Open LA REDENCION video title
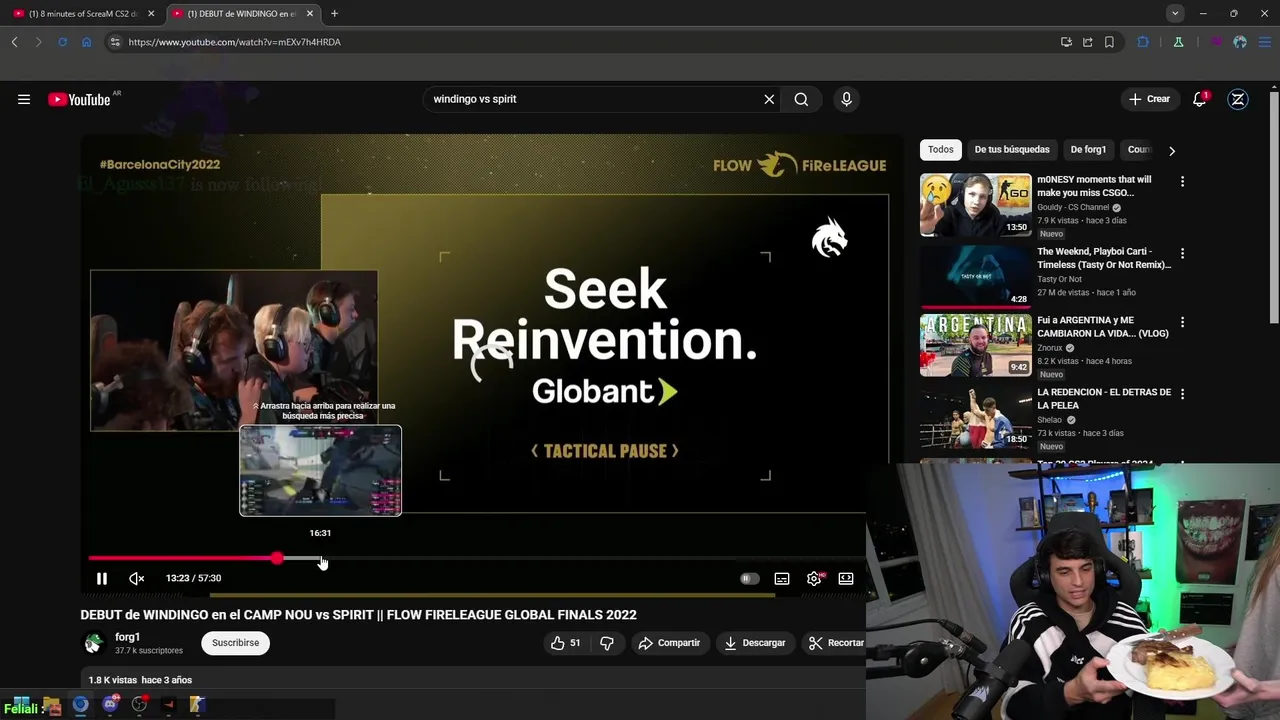The height and width of the screenshot is (720, 1280). coord(1104,399)
